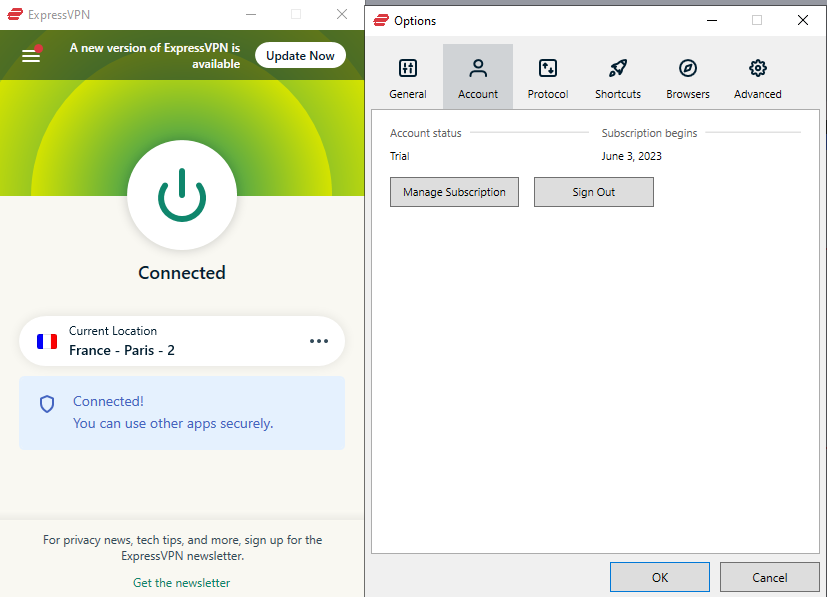Switch to the Browsers options tab
827x597 pixels.
pyautogui.click(x=688, y=77)
